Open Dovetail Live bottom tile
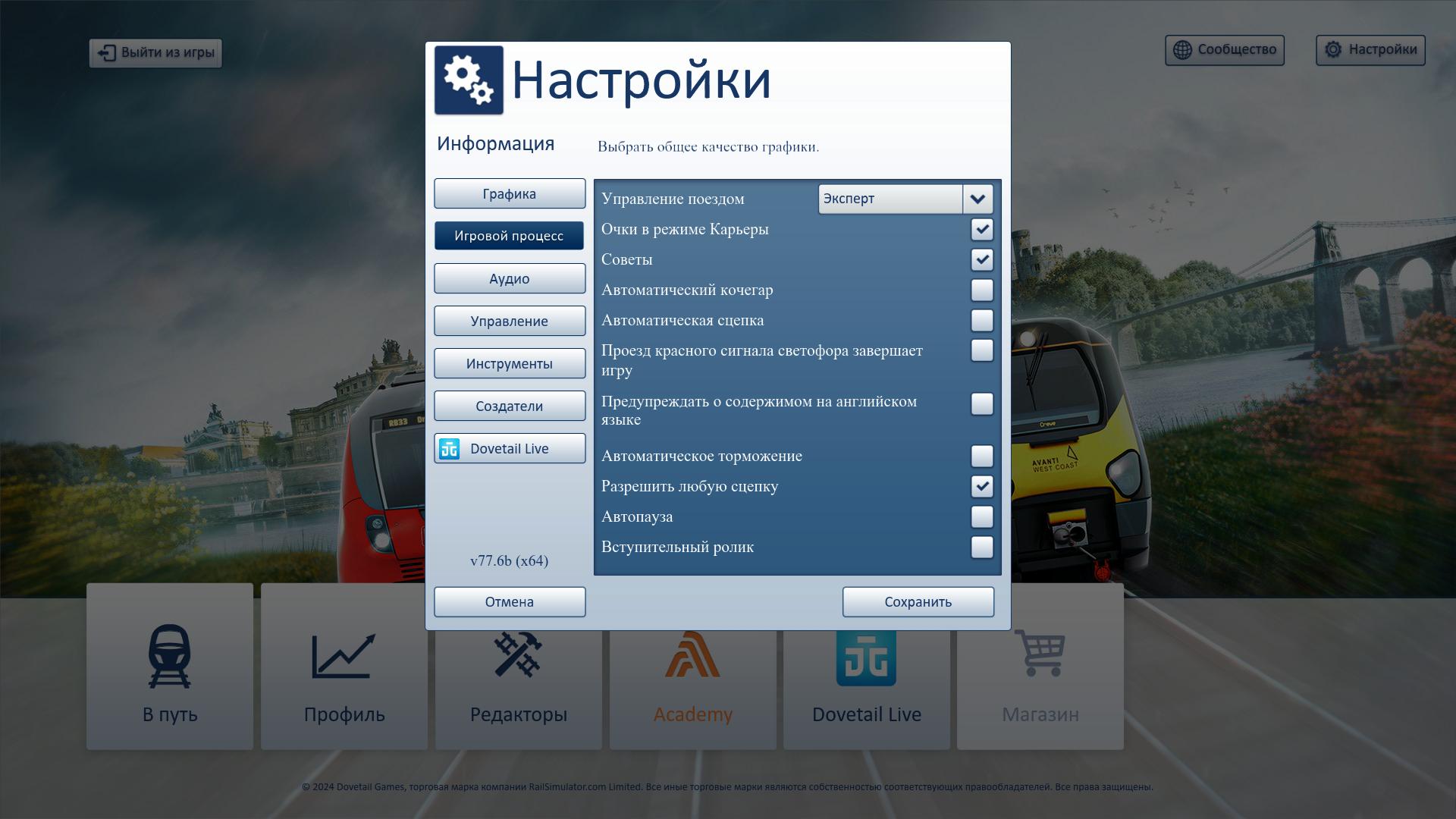Screen dimensions: 1456x819 [x=867, y=689]
